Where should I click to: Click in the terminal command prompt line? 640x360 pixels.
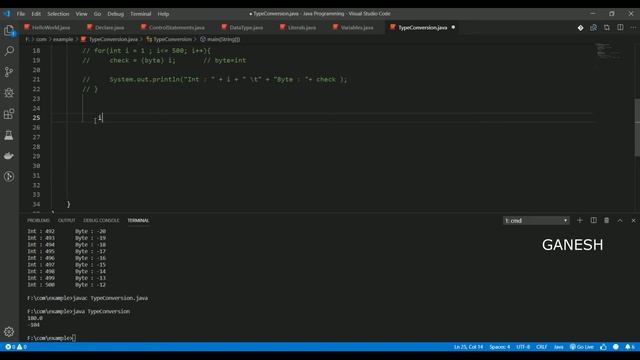(51, 338)
